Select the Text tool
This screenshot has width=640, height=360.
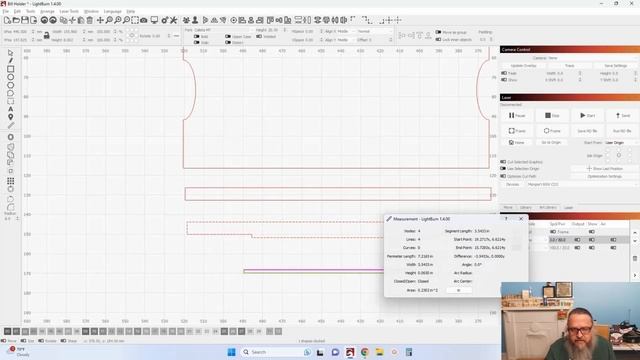click(11, 109)
